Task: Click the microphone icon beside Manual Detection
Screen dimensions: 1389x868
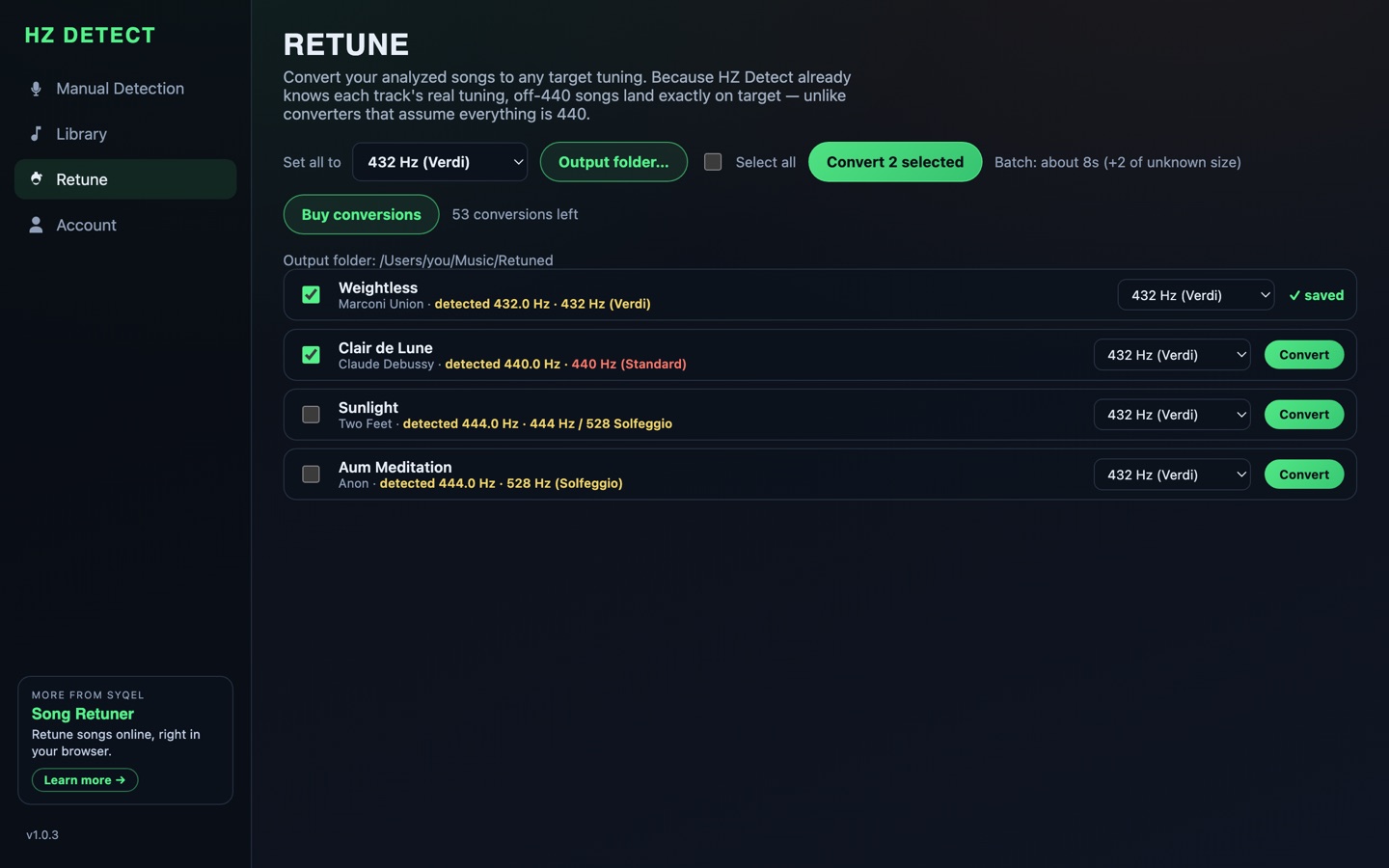Action: [x=36, y=89]
